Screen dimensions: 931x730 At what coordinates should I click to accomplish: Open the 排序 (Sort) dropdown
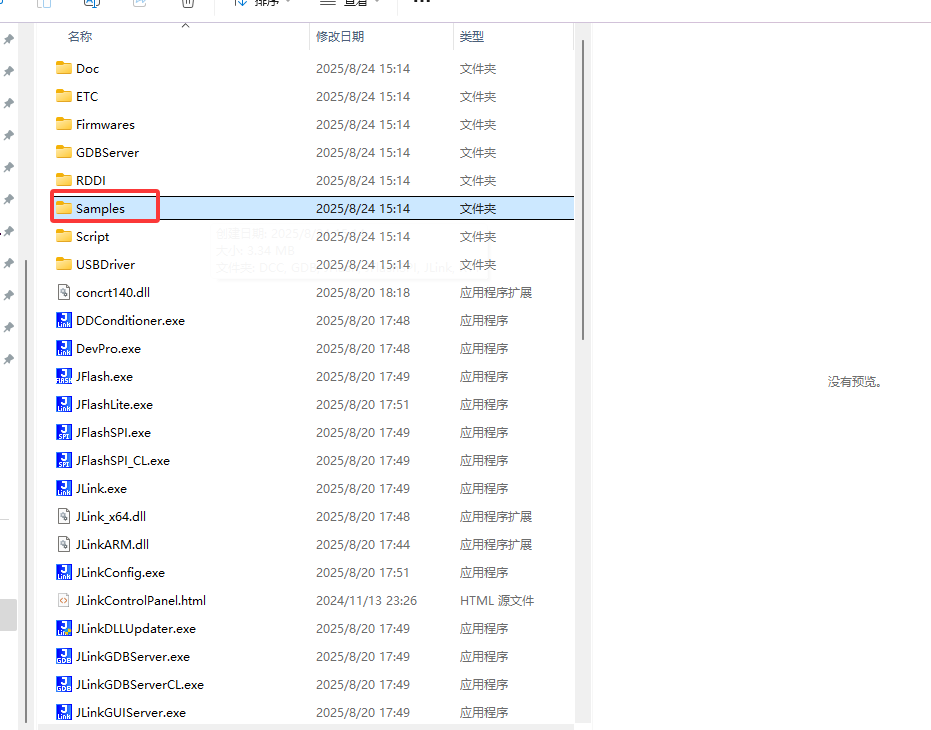[x=262, y=3]
